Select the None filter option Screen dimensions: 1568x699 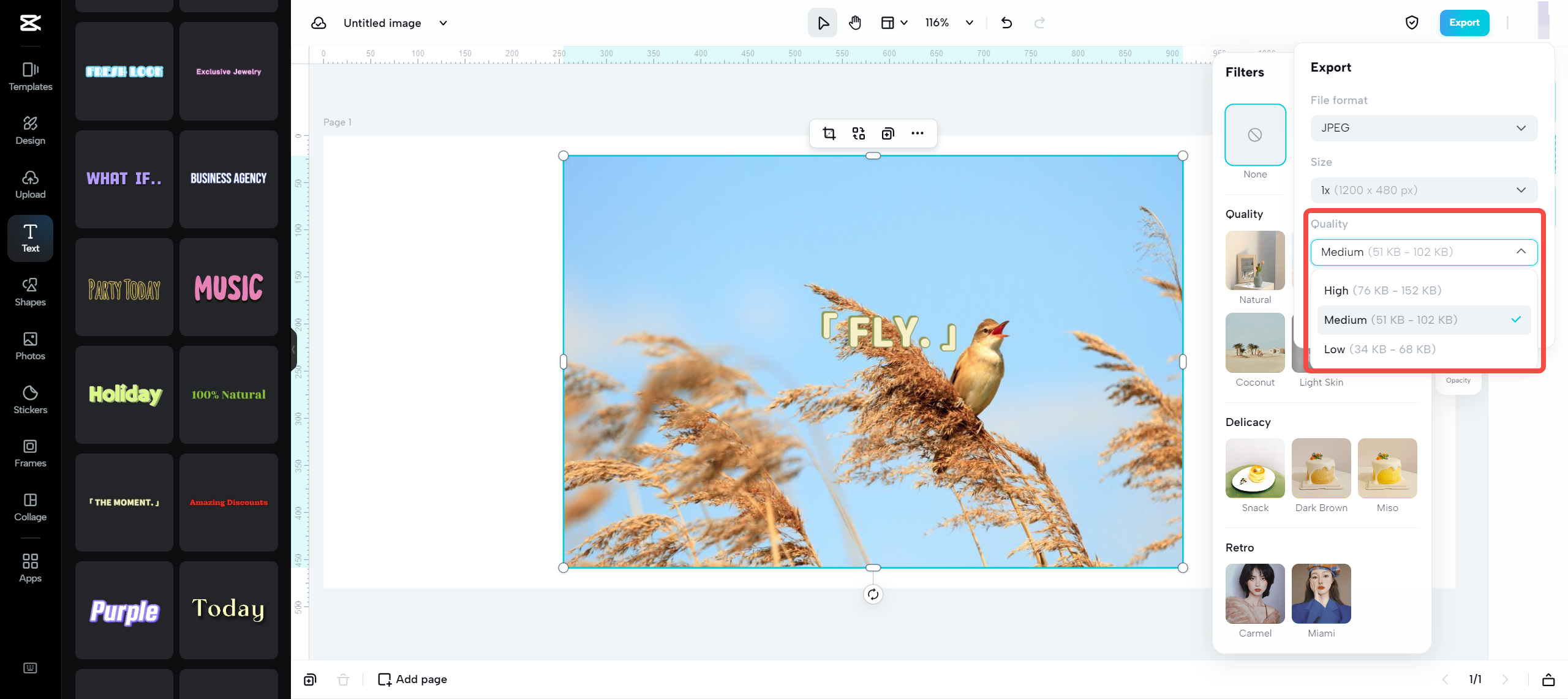[1255, 135]
